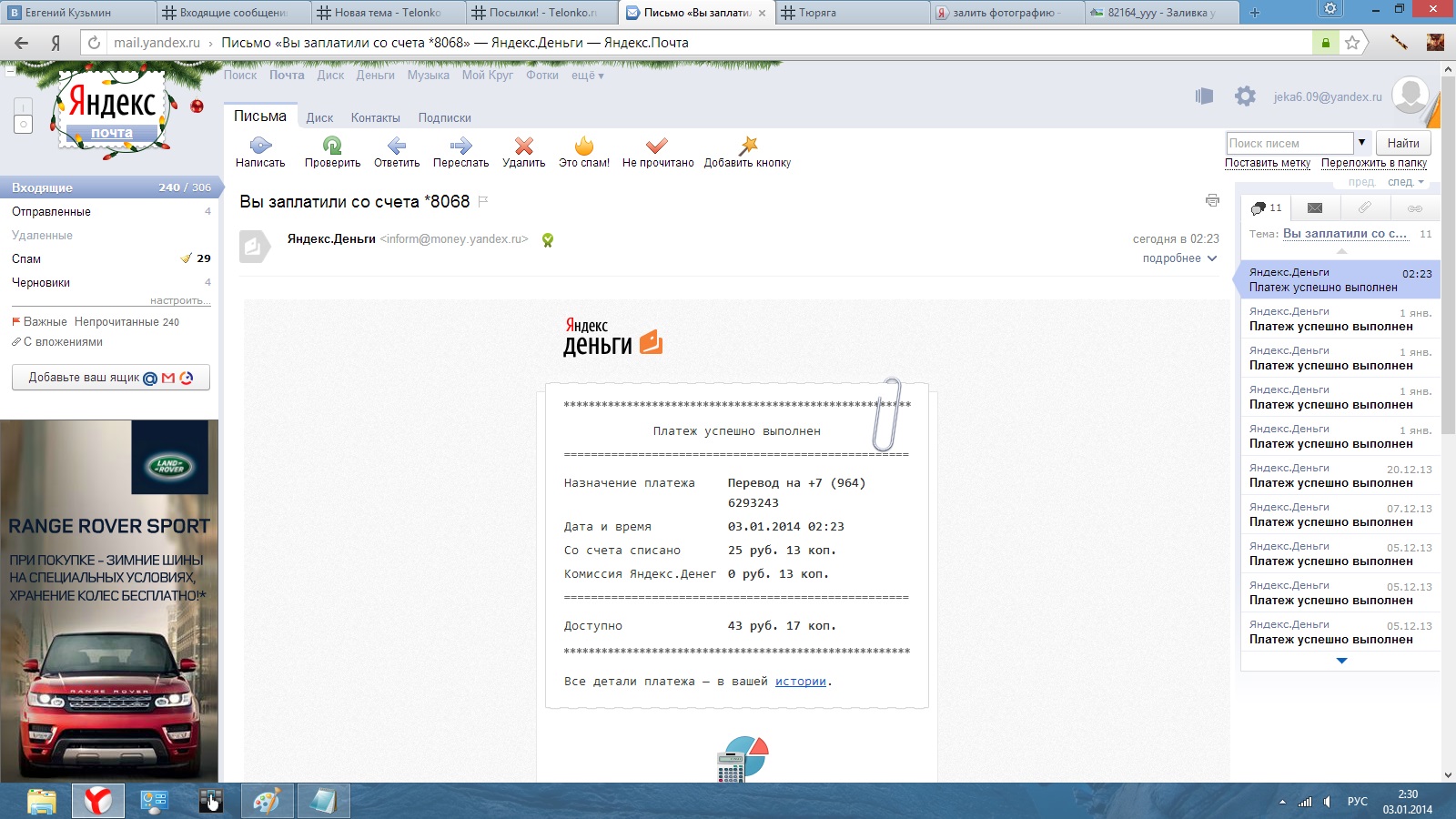1456x819 pixels.
Task: Click the Удалить red cross icon
Action: point(523,145)
